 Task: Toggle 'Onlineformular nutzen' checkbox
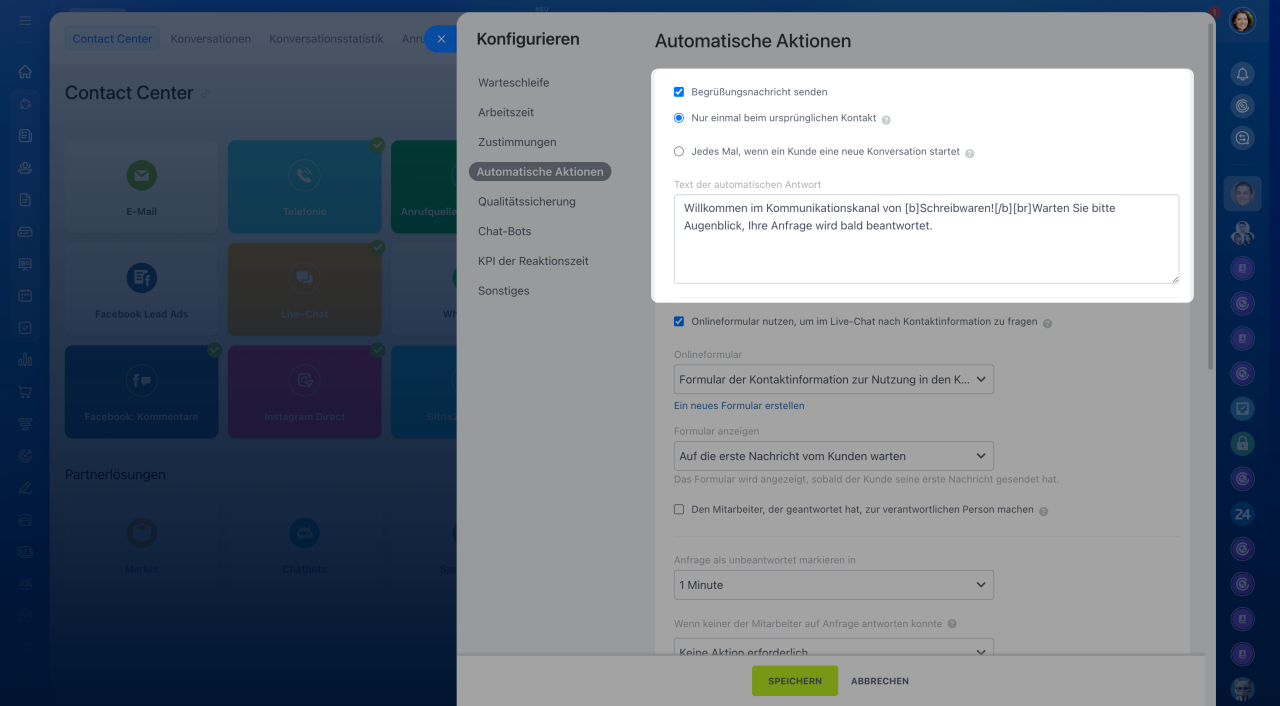tap(679, 322)
